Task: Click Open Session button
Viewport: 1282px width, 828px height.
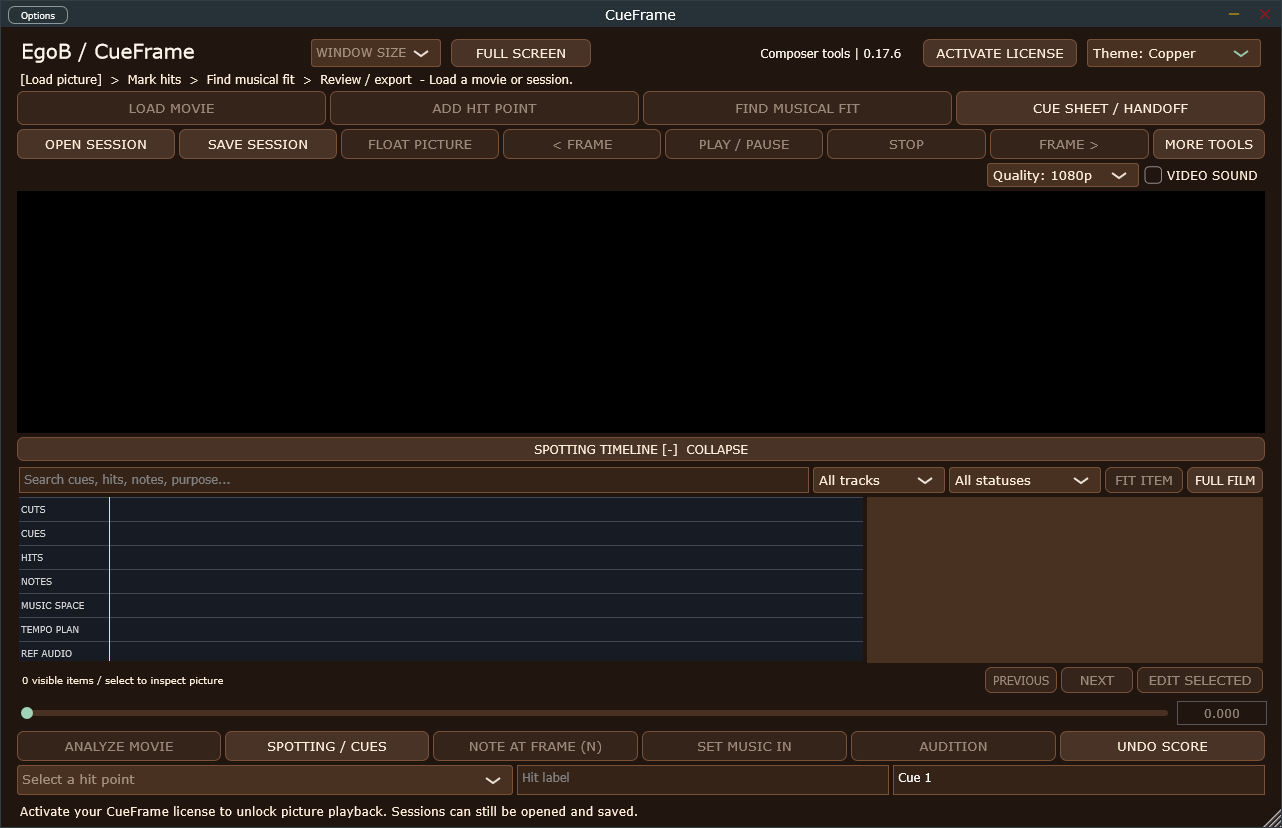Action: coord(96,144)
